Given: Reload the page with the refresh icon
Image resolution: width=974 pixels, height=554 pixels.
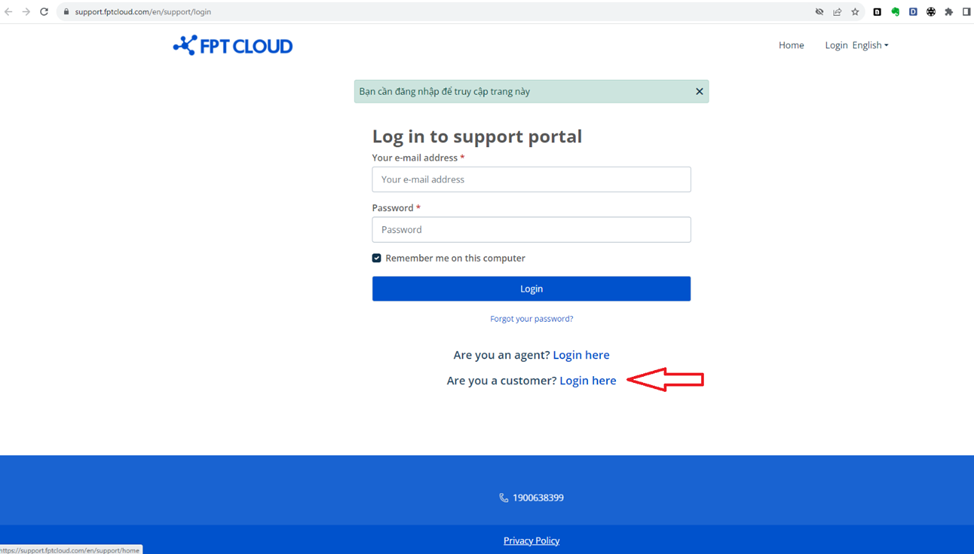Looking at the screenshot, I should pos(44,12).
